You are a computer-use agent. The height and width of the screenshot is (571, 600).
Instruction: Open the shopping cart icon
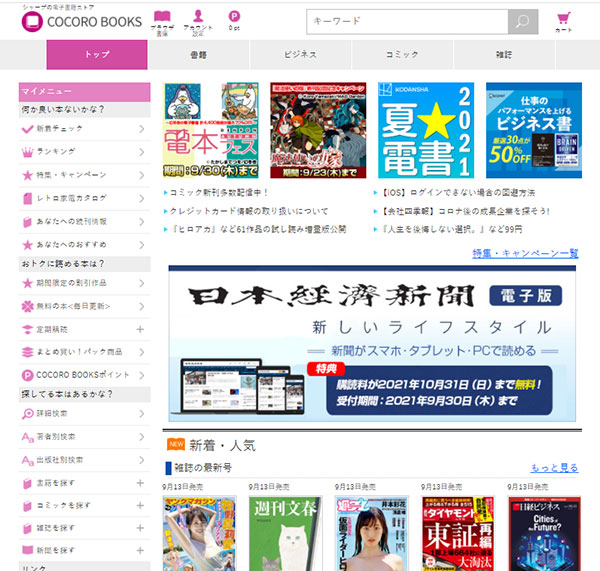click(564, 18)
